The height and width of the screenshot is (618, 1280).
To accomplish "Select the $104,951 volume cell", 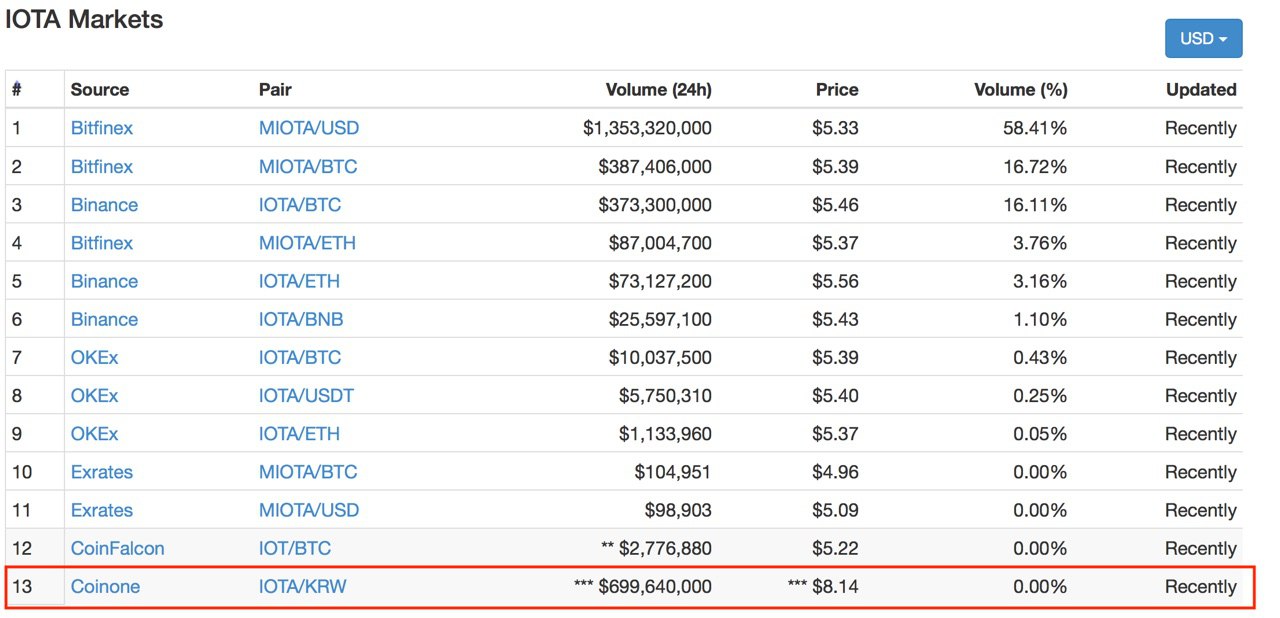I will click(673, 471).
